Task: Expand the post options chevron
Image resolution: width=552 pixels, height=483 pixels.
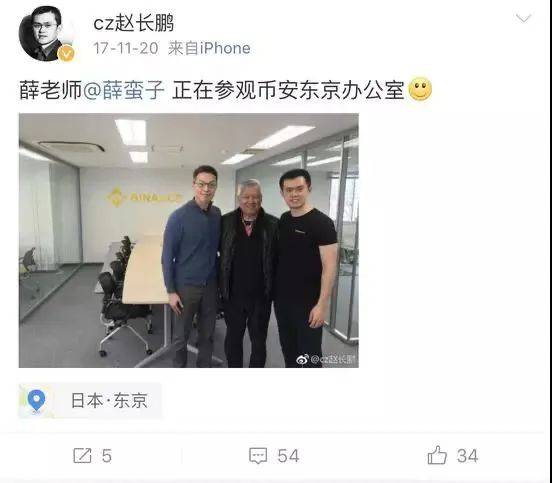Action: click(x=523, y=18)
